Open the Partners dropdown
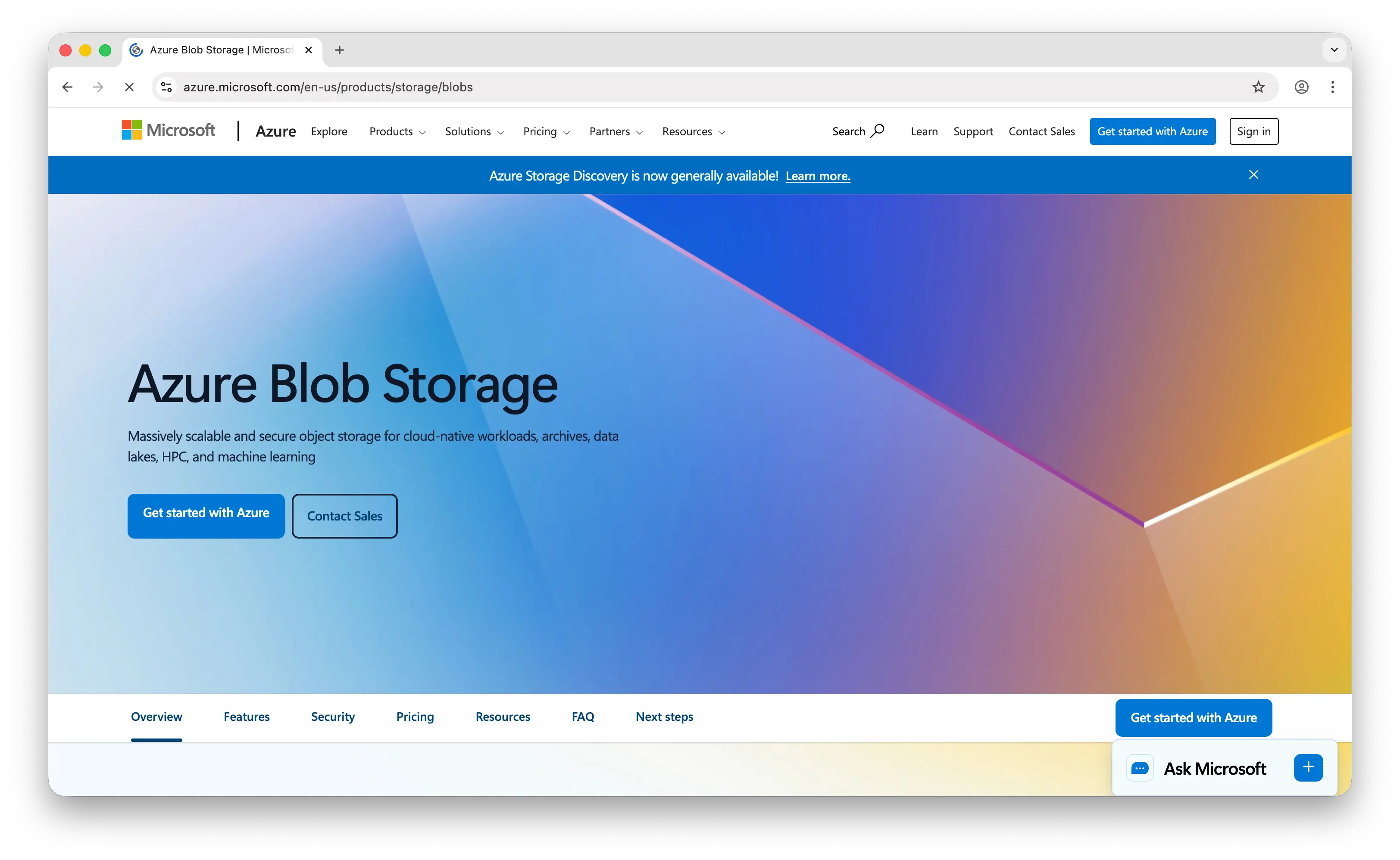The image size is (1400, 860). pos(615,131)
